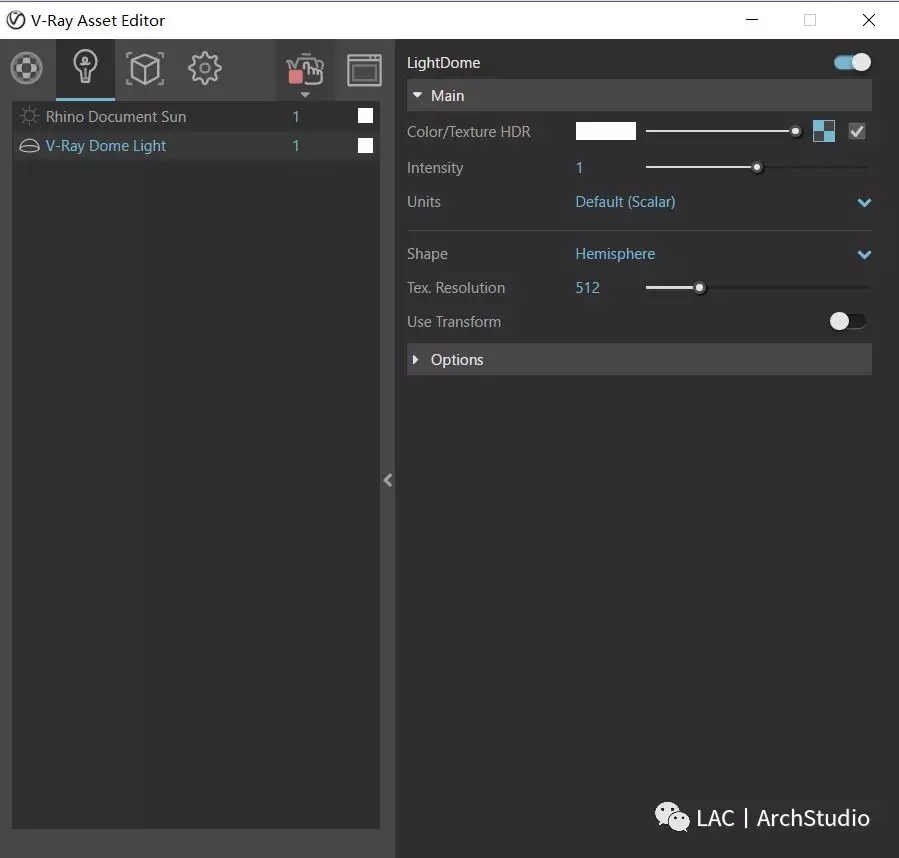899x858 pixels.
Task: Open the Settings gear tab
Action: pos(205,68)
